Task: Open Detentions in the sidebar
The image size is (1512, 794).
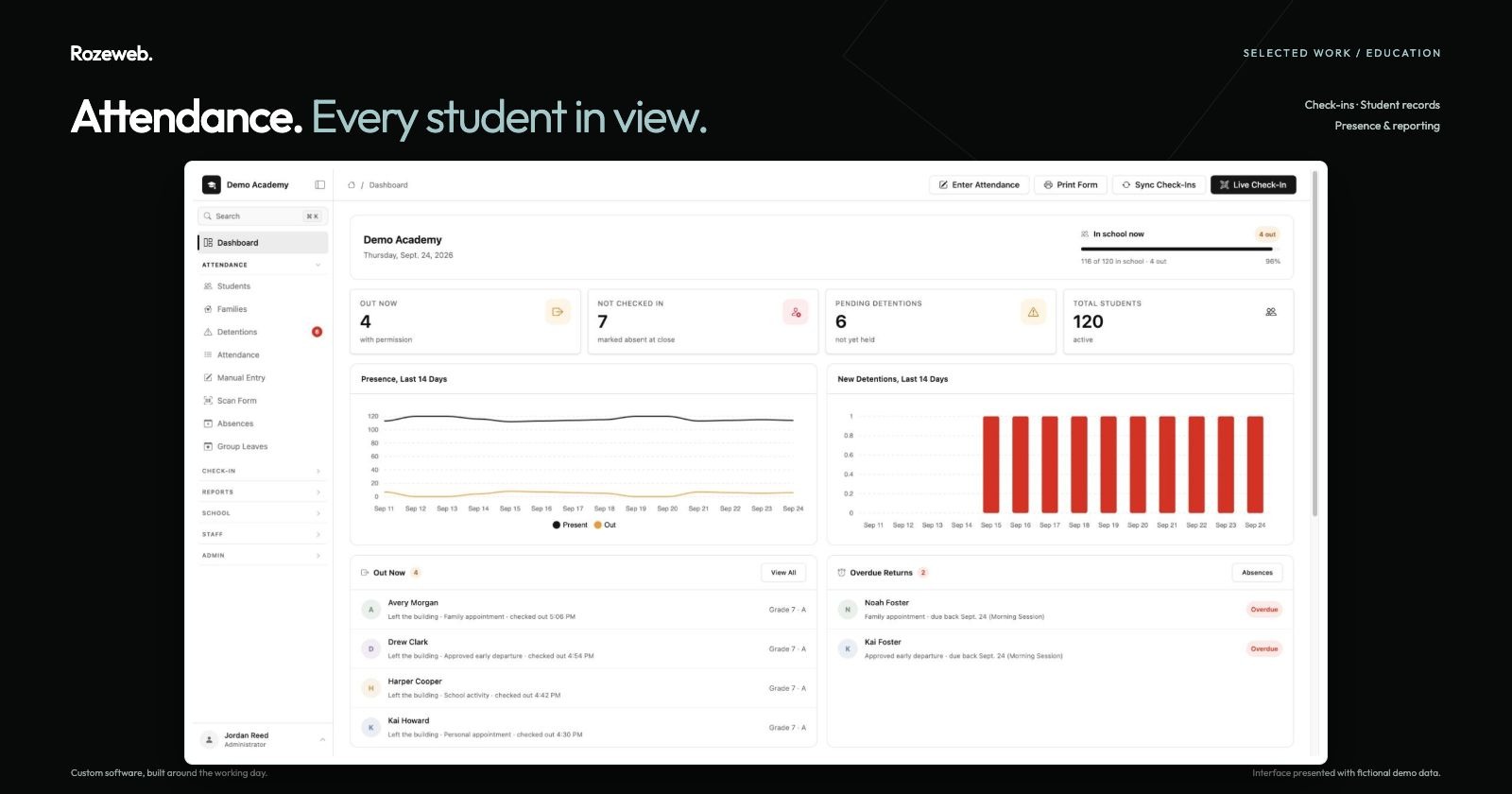Action: pyautogui.click(x=263, y=332)
